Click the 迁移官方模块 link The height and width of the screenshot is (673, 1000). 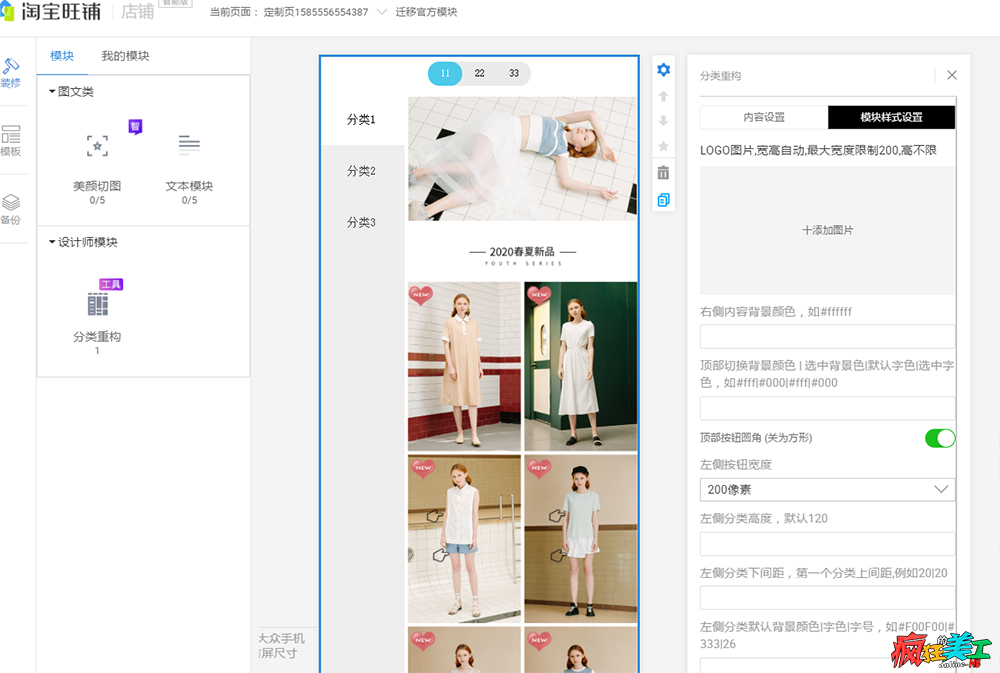click(x=426, y=12)
